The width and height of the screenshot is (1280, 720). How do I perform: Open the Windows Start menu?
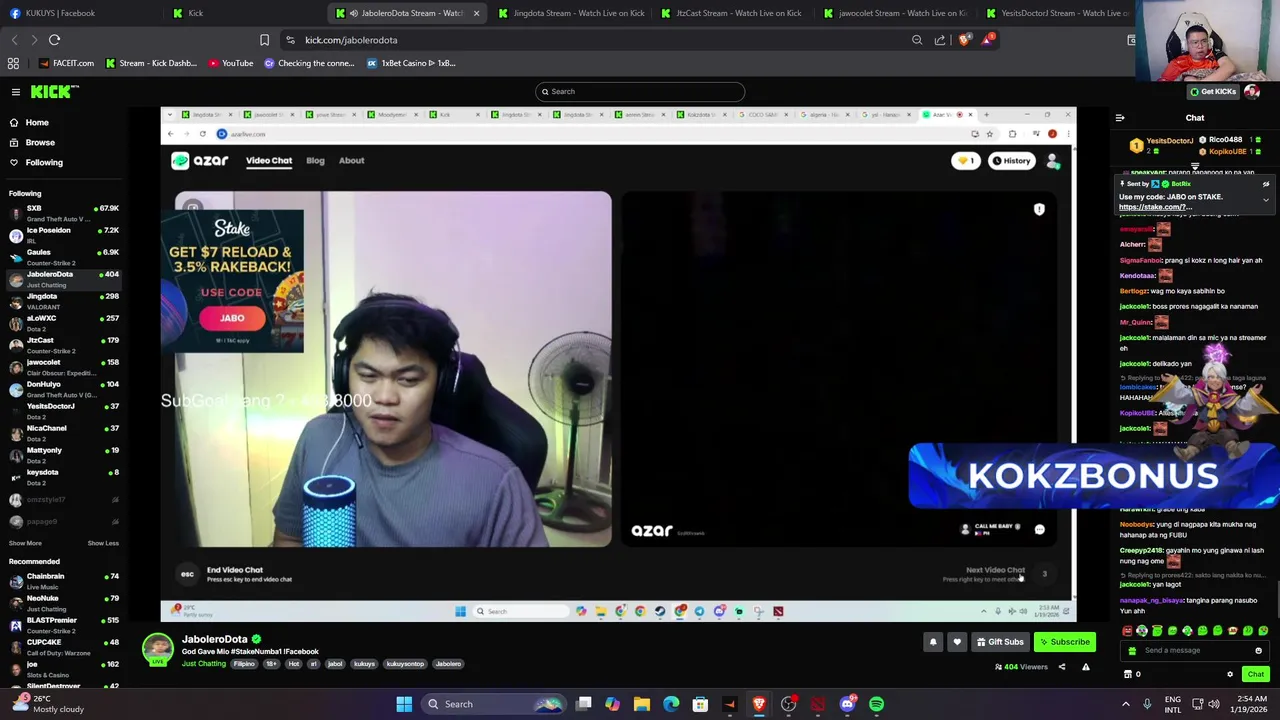click(x=404, y=704)
